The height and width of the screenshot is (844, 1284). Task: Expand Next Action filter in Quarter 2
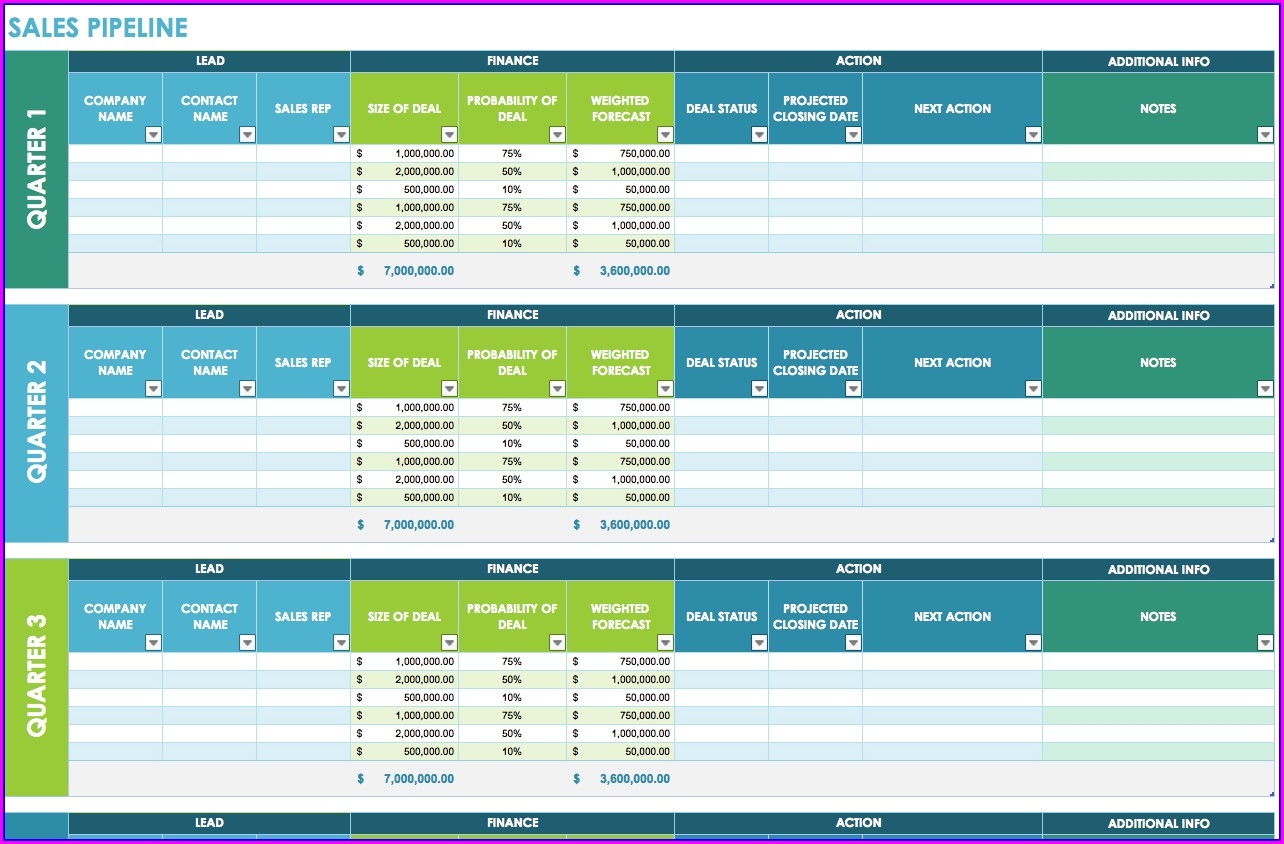click(1033, 389)
